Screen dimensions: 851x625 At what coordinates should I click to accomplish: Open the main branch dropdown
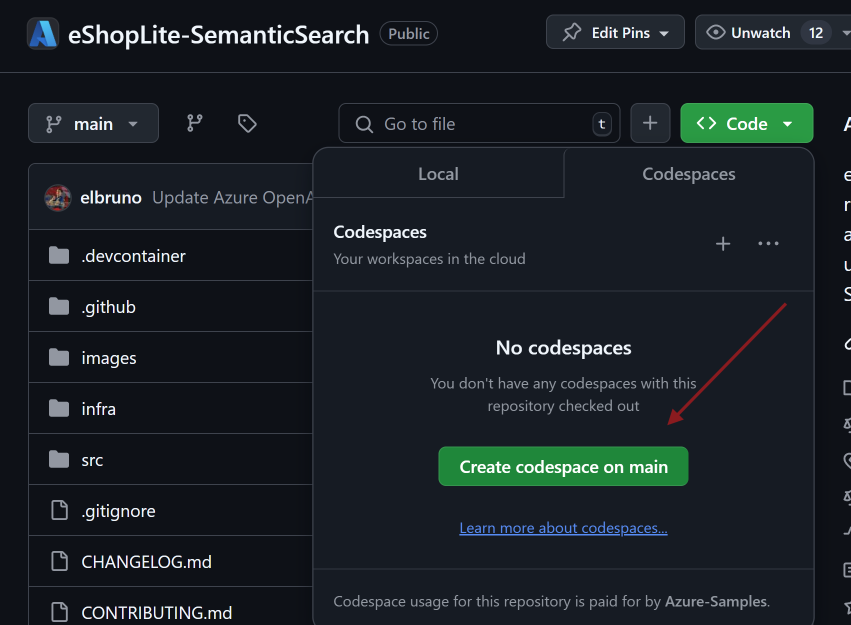pyautogui.click(x=93, y=123)
